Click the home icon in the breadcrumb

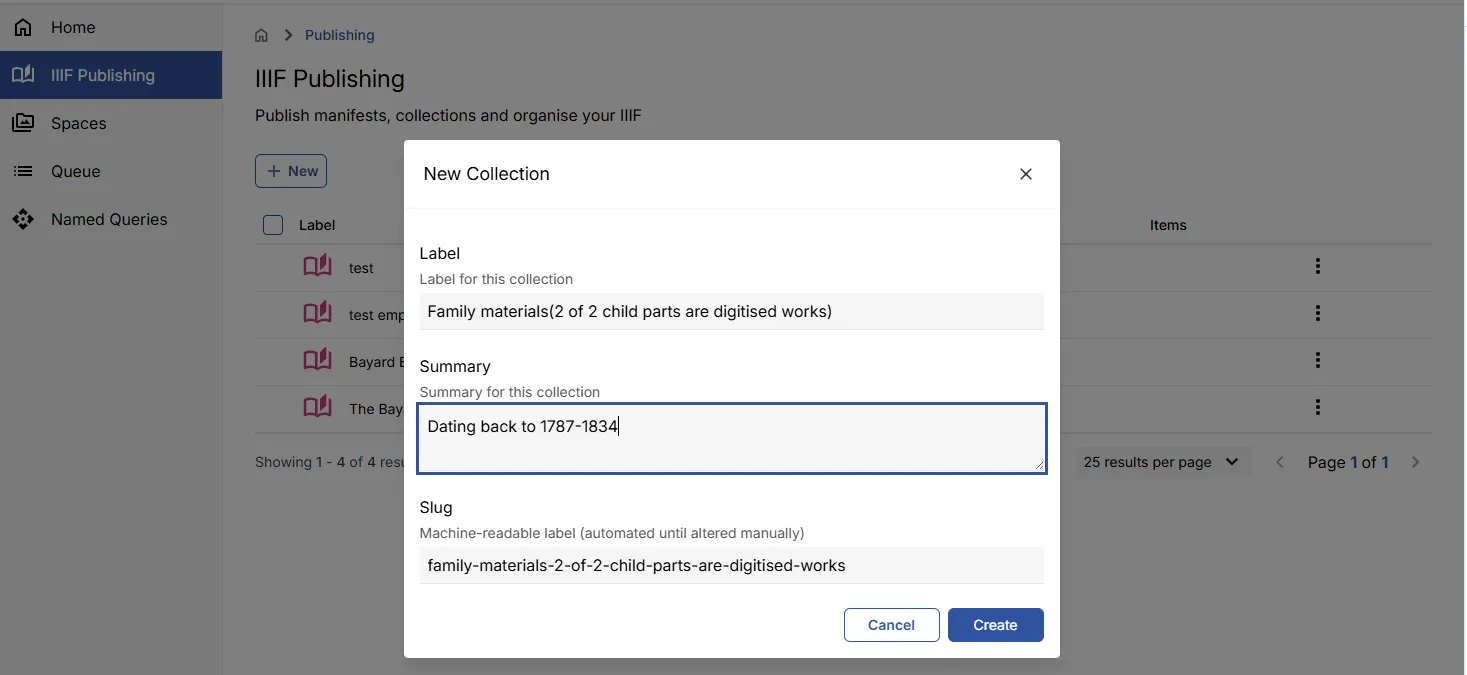261,34
